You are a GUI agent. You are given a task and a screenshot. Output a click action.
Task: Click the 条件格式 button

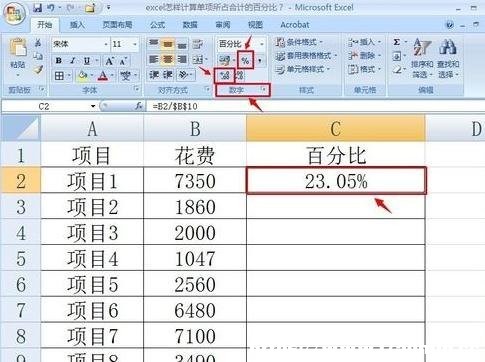[299, 42]
